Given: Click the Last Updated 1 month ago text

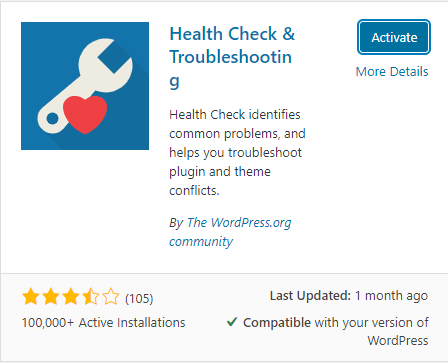Looking at the screenshot, I should [x=349, y=296].
